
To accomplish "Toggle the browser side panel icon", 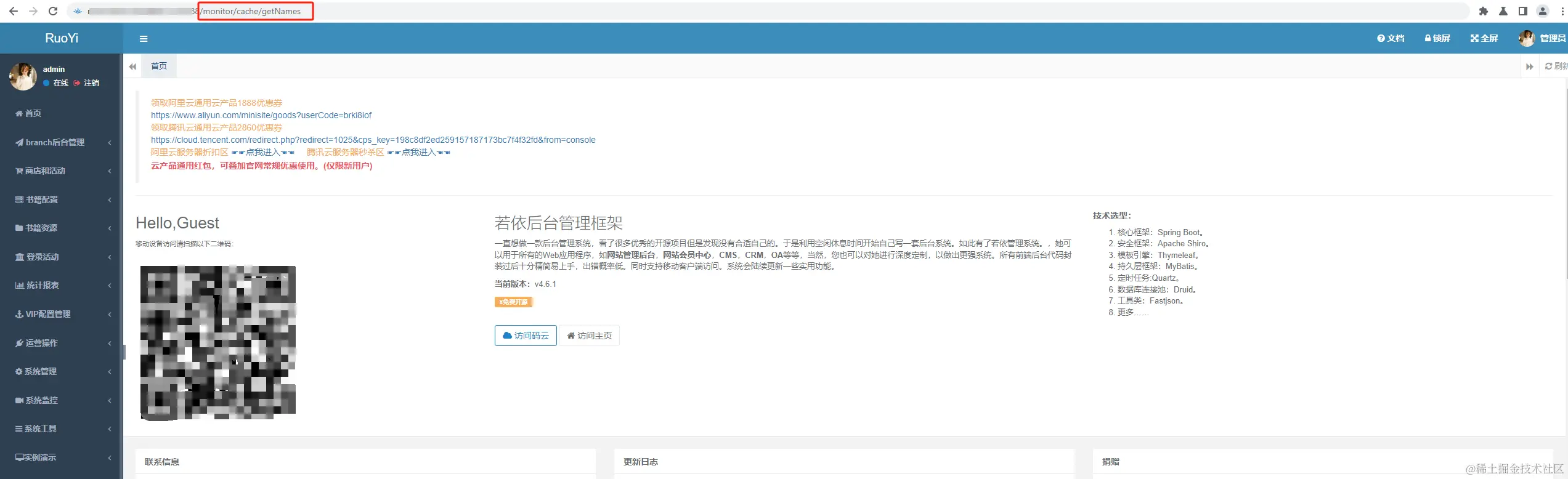I will 1523,11.
